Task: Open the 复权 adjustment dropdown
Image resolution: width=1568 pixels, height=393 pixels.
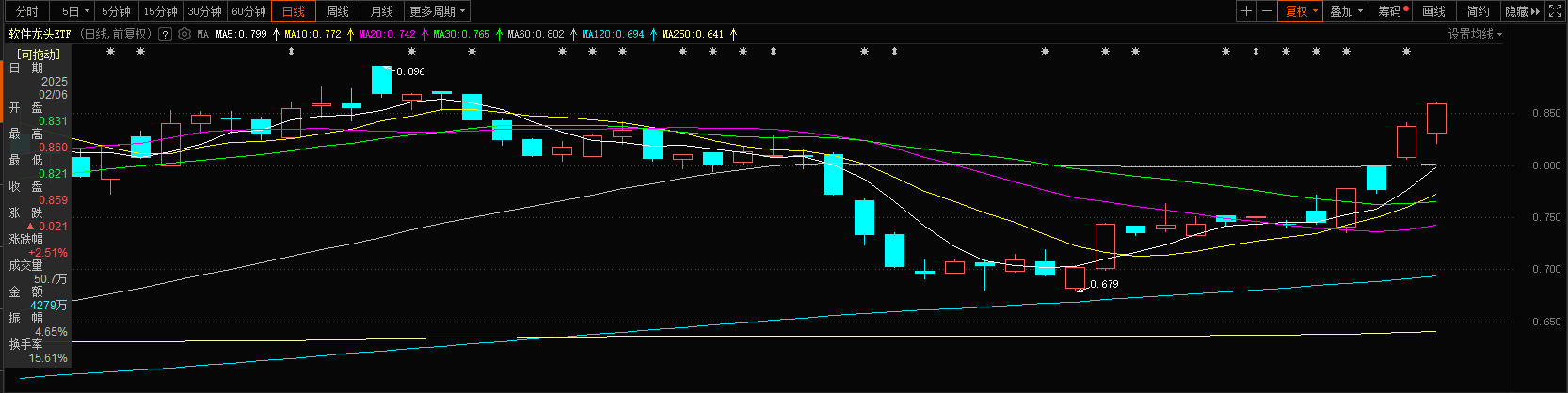Action: pos(1302,11)
